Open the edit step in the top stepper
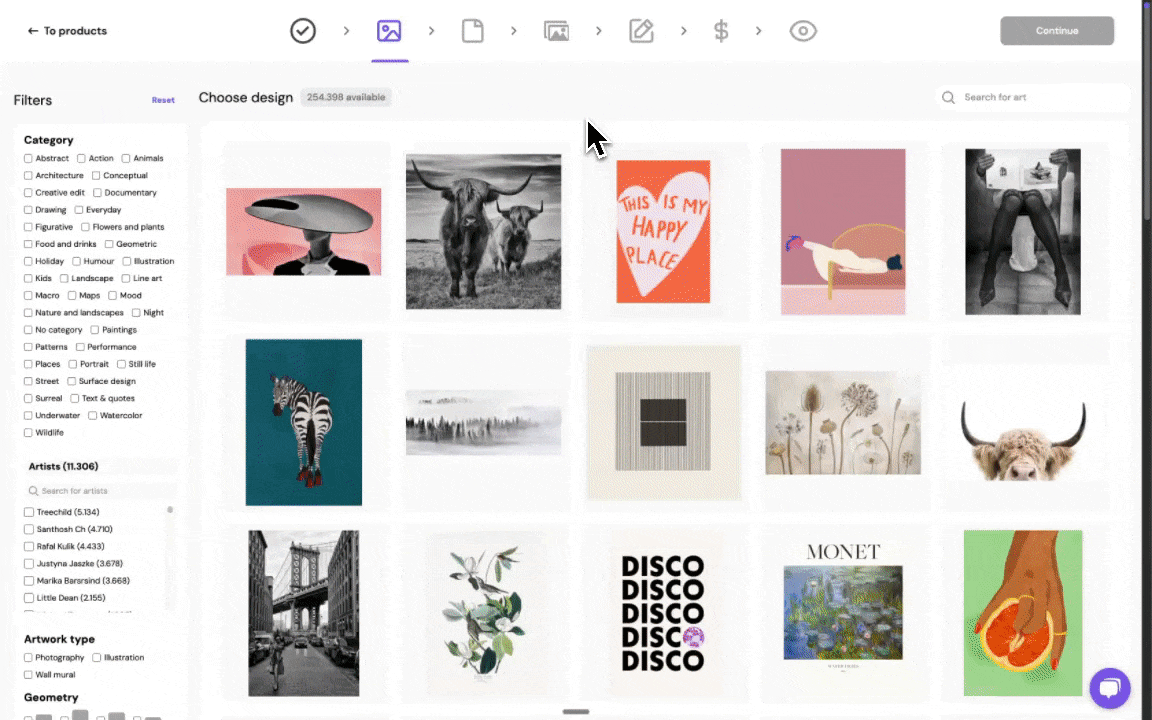 (641, 31)
